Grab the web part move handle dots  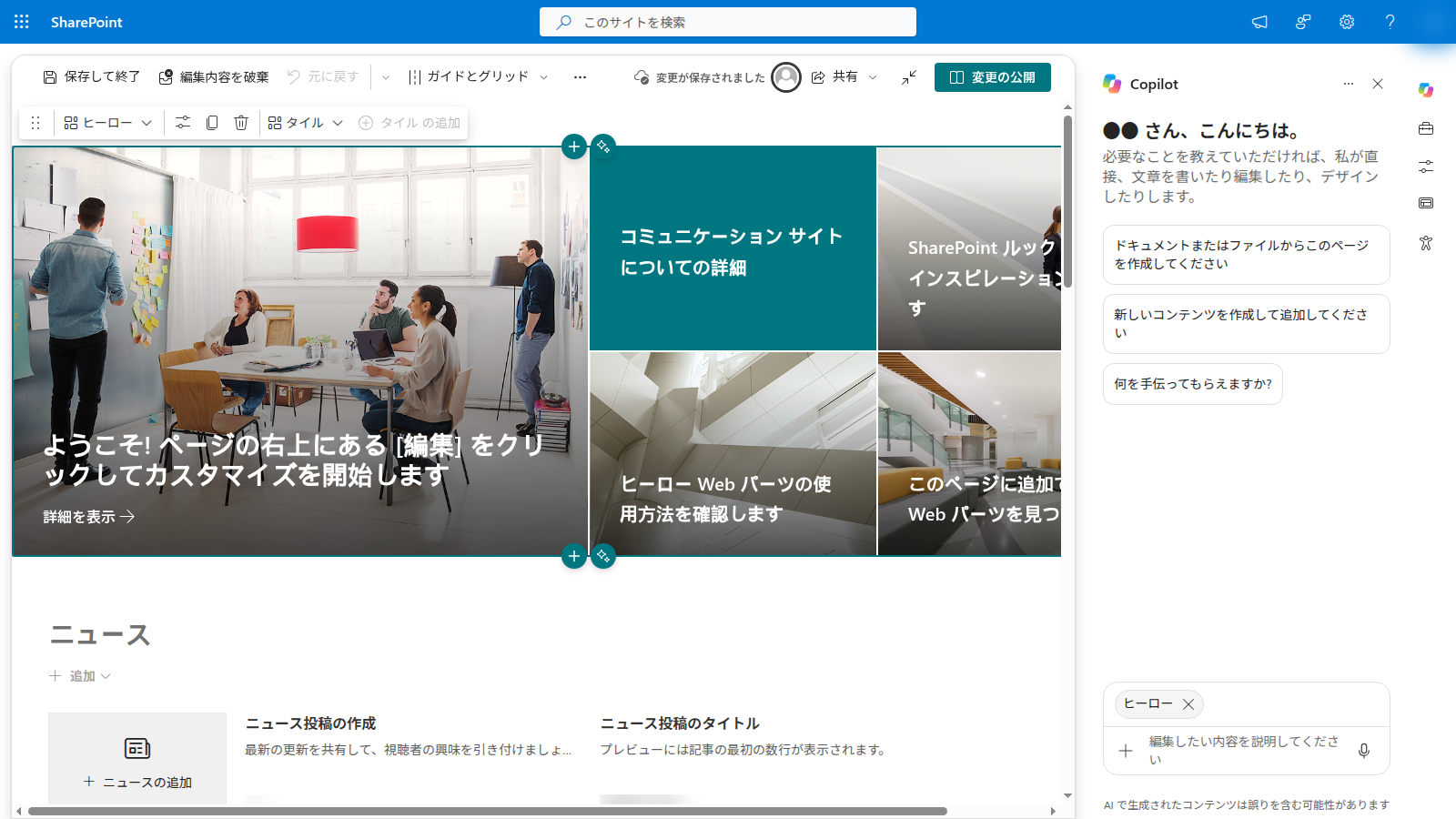[x=35, y=123]
